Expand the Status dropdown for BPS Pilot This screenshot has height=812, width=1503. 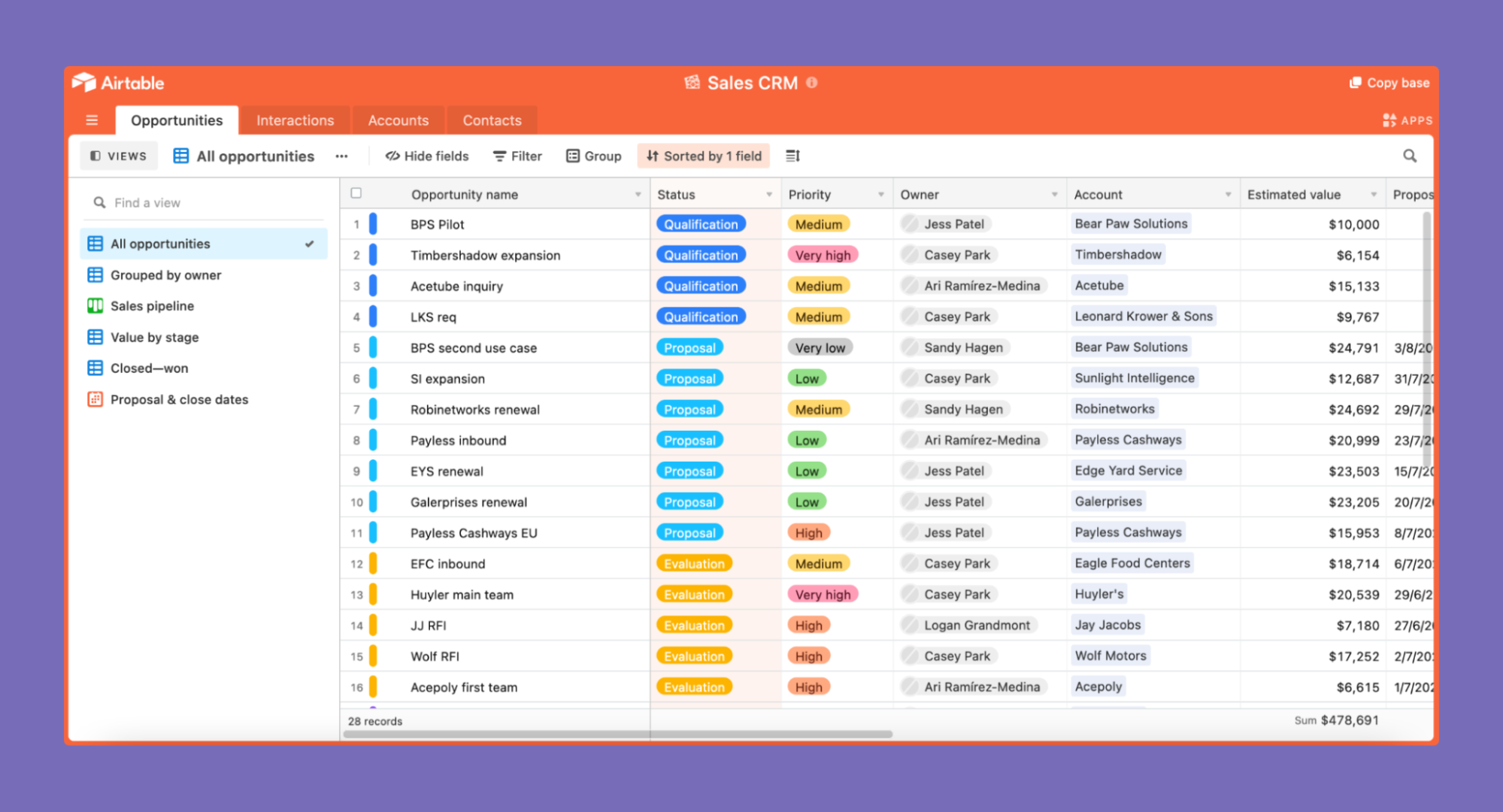(x=699, y=224)
